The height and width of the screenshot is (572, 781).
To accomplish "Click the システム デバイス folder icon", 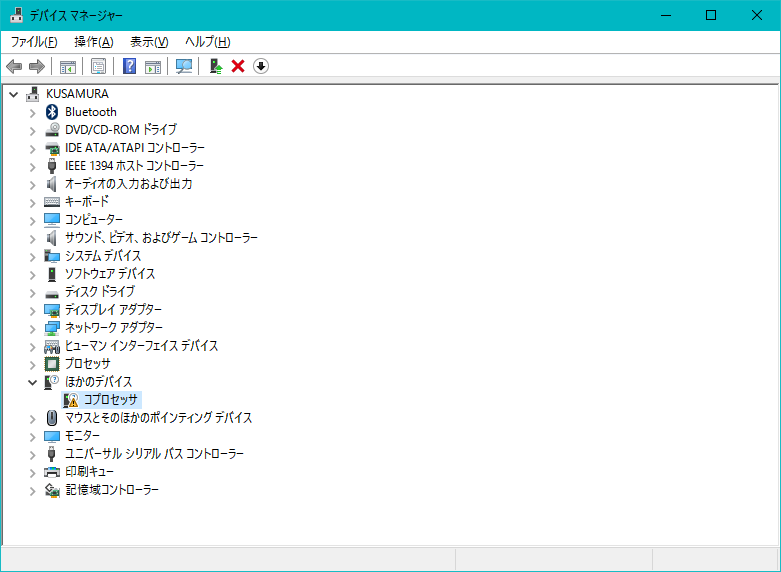I will point(52,256).
